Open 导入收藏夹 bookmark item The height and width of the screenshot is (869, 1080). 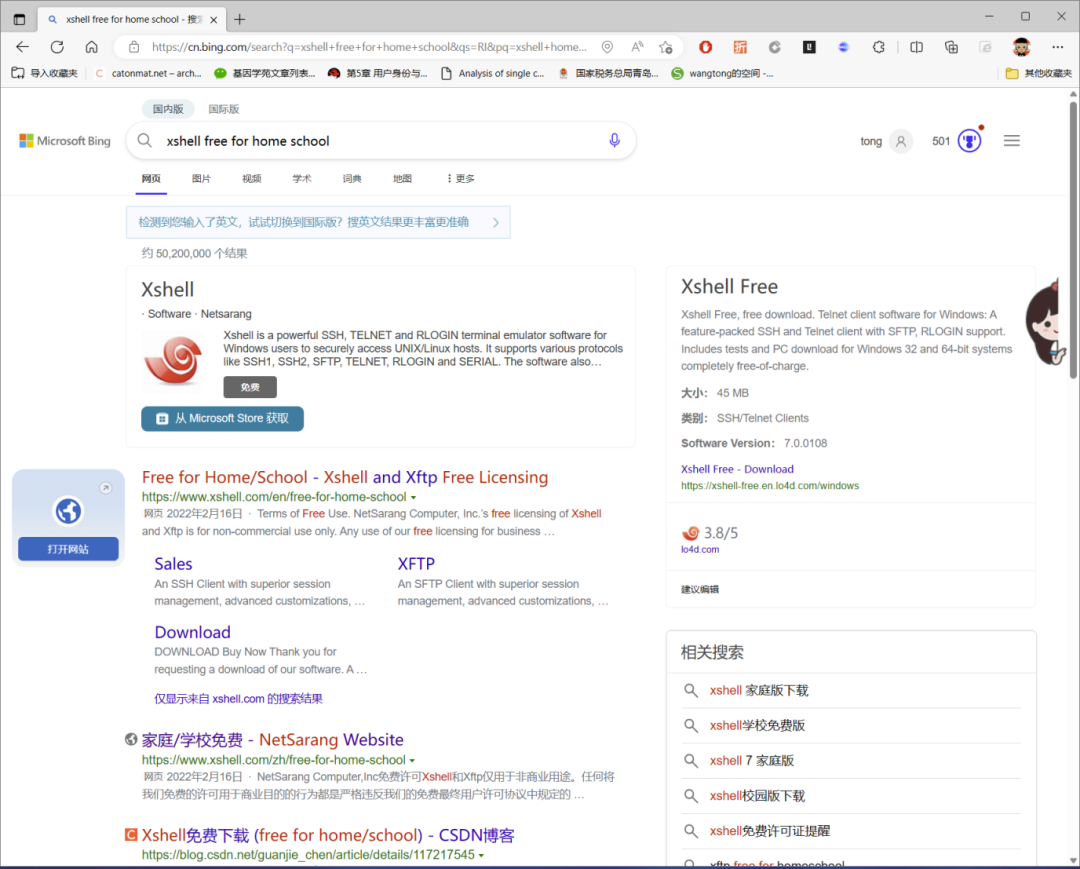click(x=45, y=73)
